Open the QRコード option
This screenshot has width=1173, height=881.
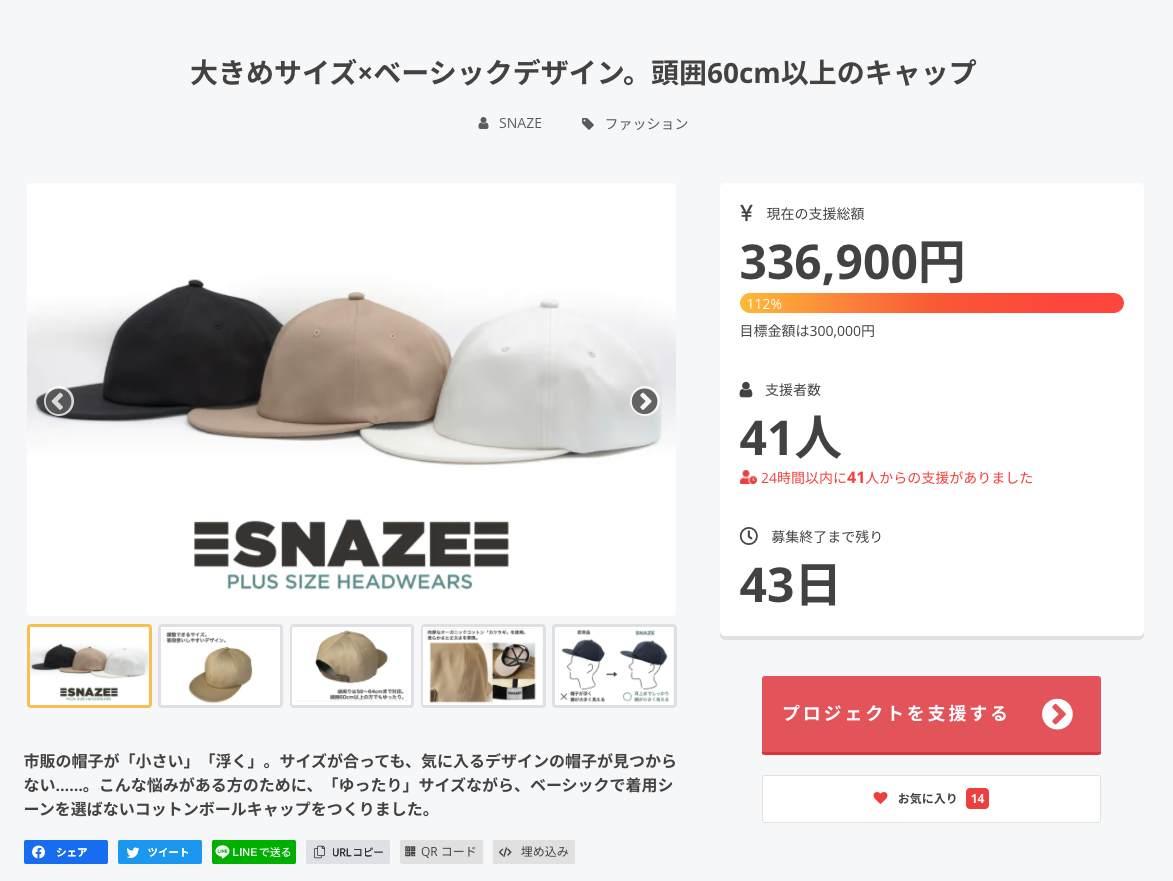[x=441, y=852]
